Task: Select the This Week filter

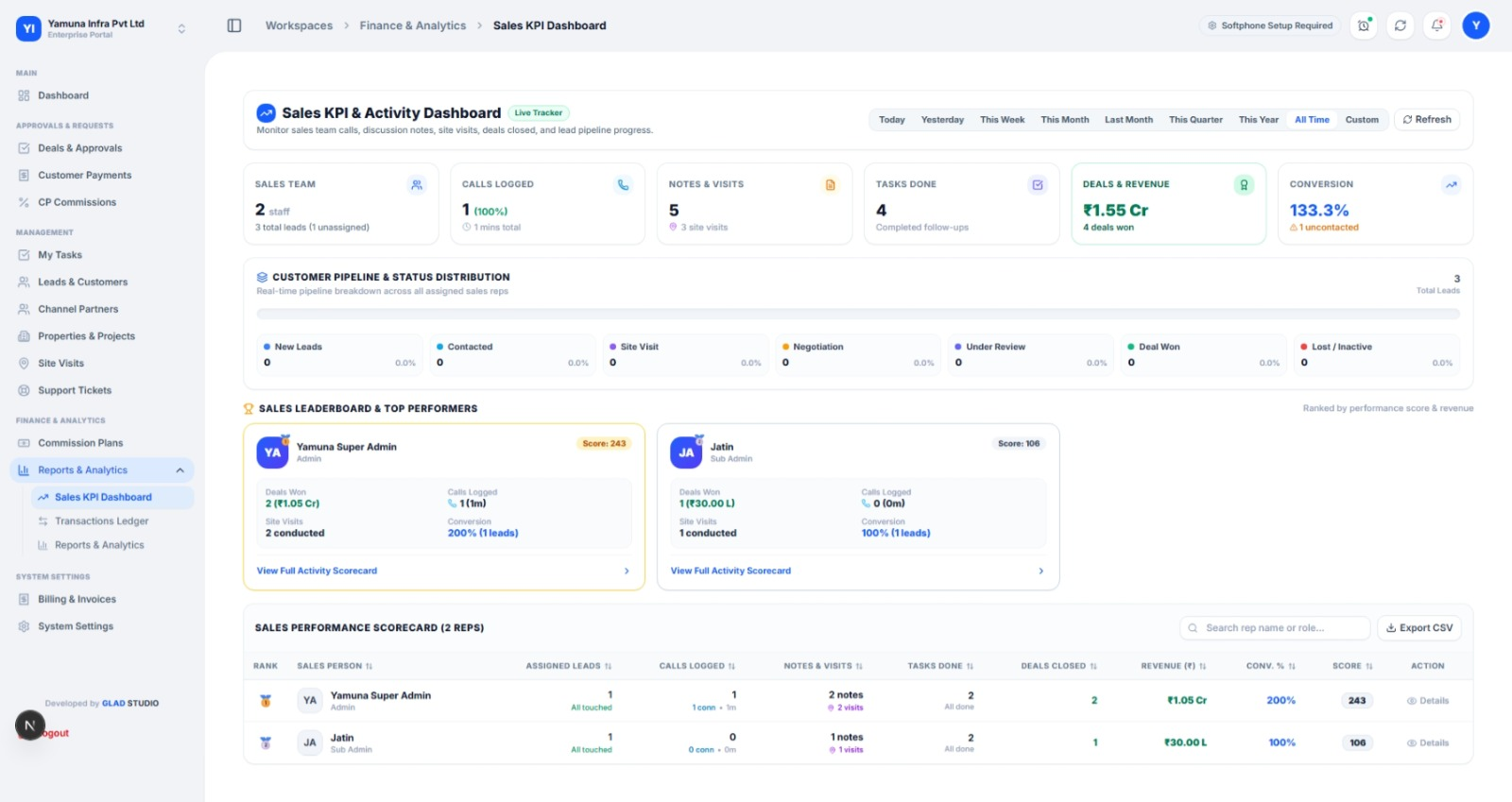Action: point(1003,120)
